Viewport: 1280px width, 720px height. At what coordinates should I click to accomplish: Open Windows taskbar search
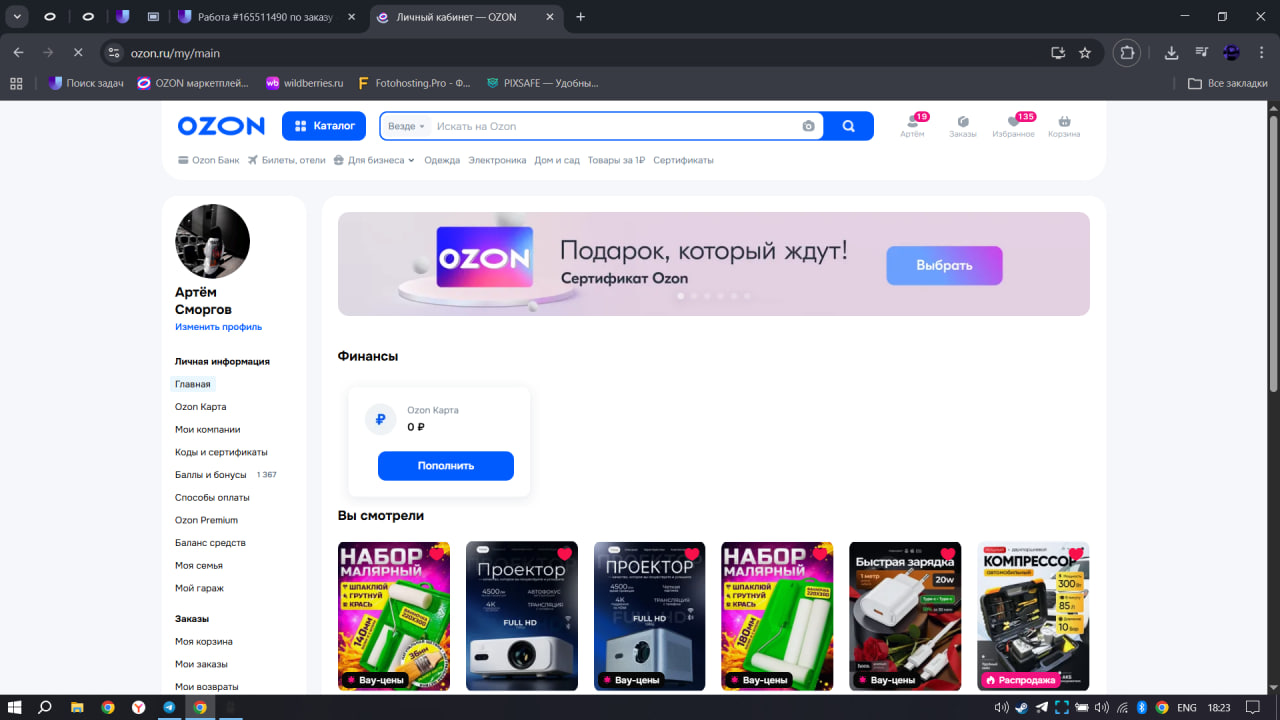coord(45,707)
